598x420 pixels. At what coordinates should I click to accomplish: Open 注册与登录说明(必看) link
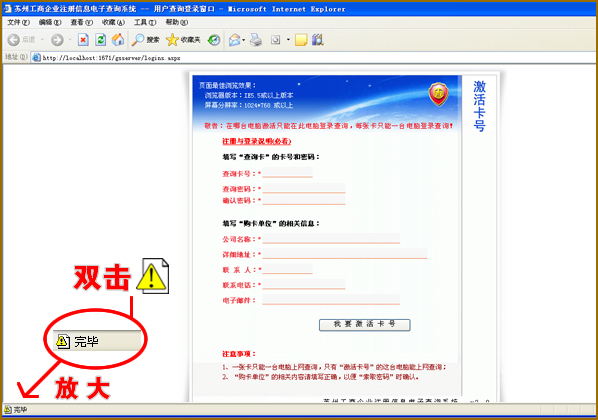pyautogui.click(x=257, y=142)
